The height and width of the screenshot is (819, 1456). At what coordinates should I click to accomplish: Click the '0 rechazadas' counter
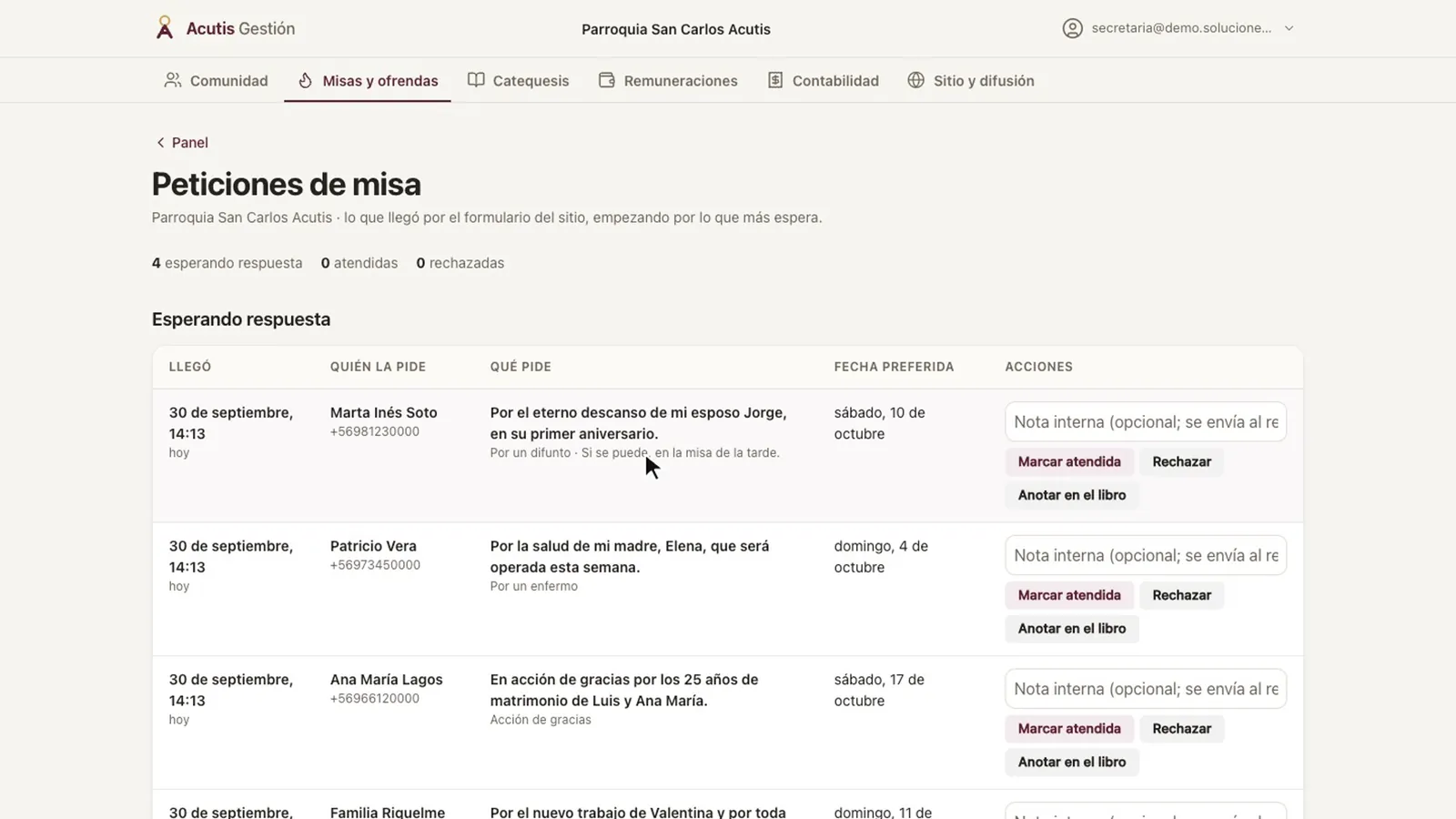[460, 263]
